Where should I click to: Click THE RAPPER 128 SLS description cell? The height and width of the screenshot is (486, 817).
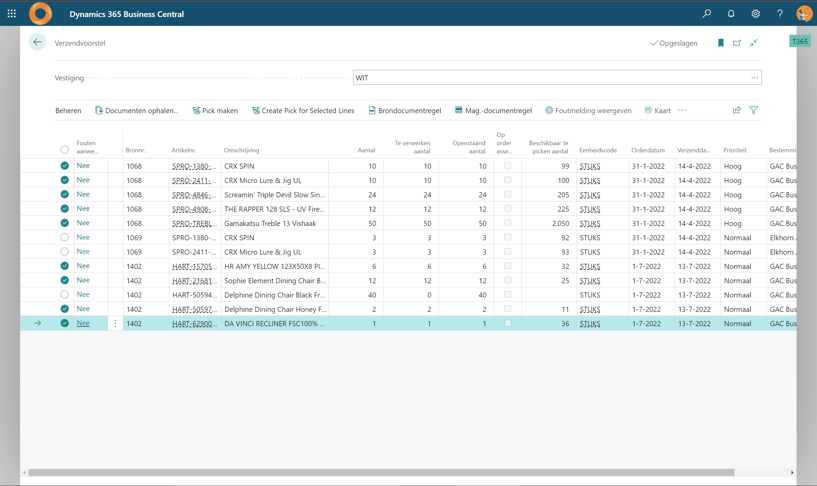tap(275, 209)
